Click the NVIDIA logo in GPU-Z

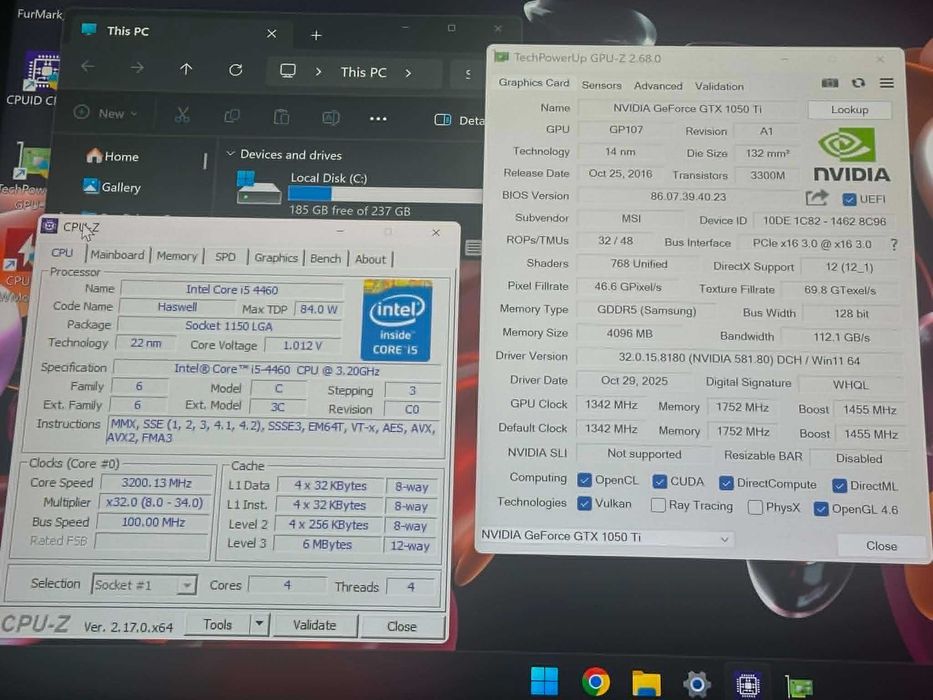pos(851,156)
